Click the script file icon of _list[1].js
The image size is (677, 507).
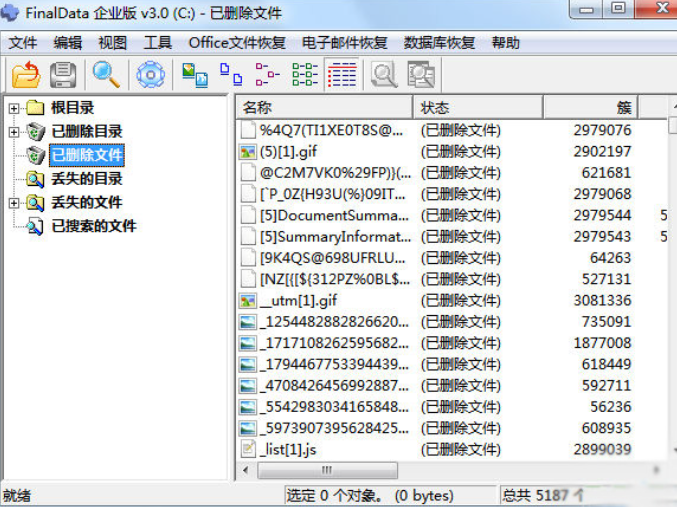pyautogui.click(x=248, y=449)
